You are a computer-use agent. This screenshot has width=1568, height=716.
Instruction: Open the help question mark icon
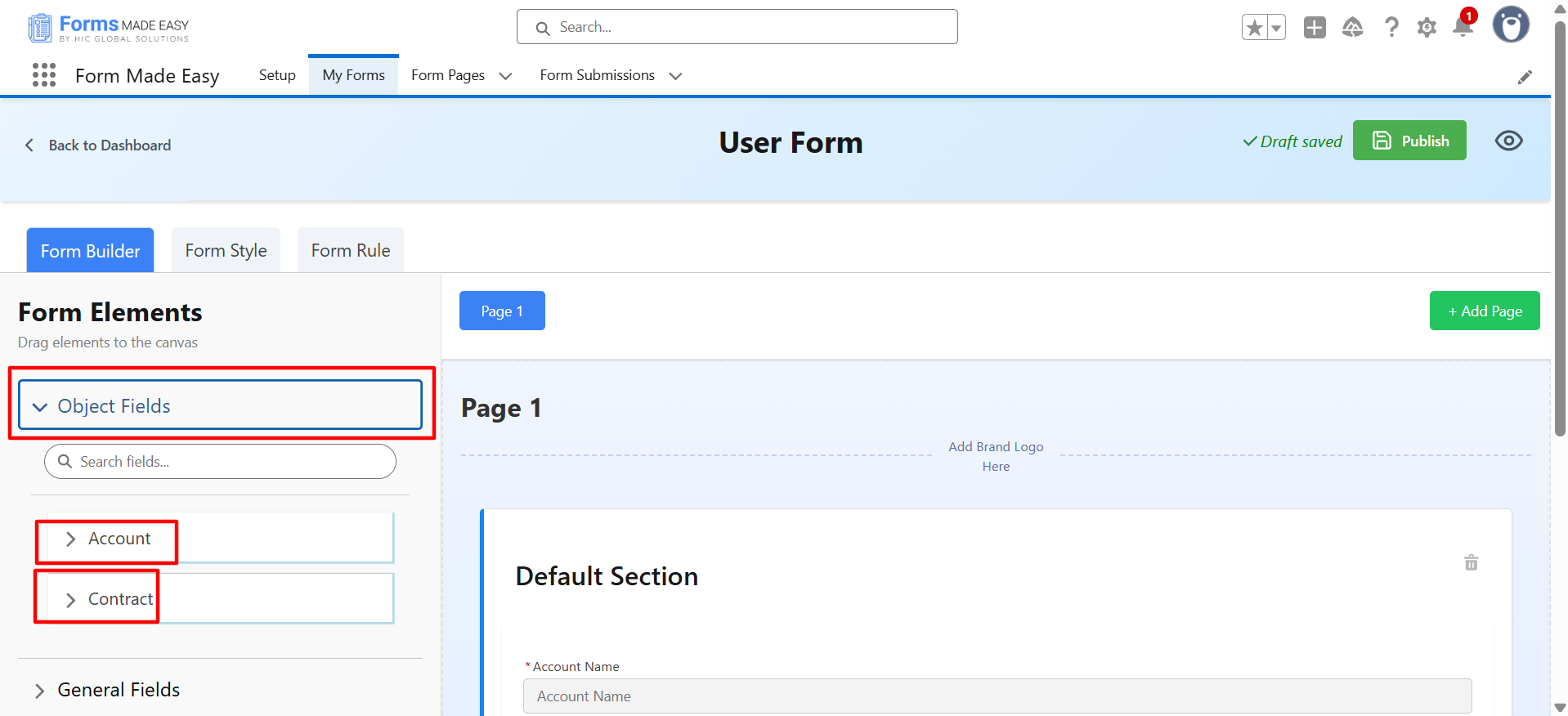tap(1391, 28)
